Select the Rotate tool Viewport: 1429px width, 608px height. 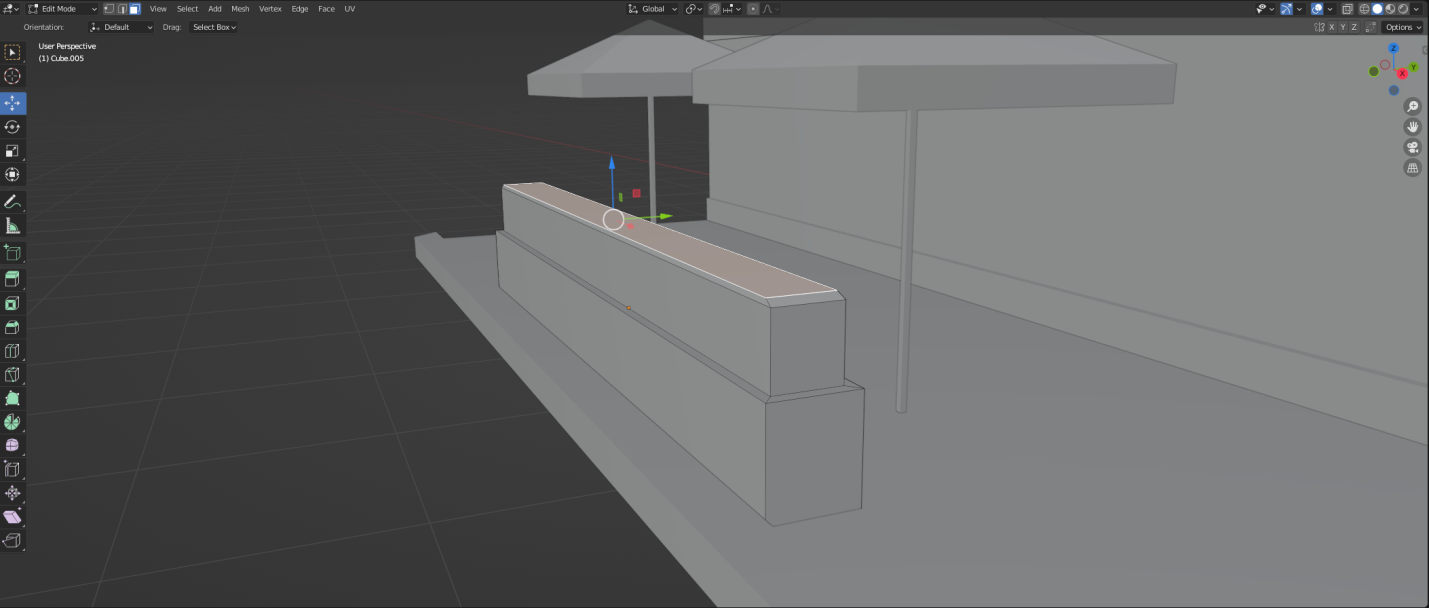click(x=13, y=127)
